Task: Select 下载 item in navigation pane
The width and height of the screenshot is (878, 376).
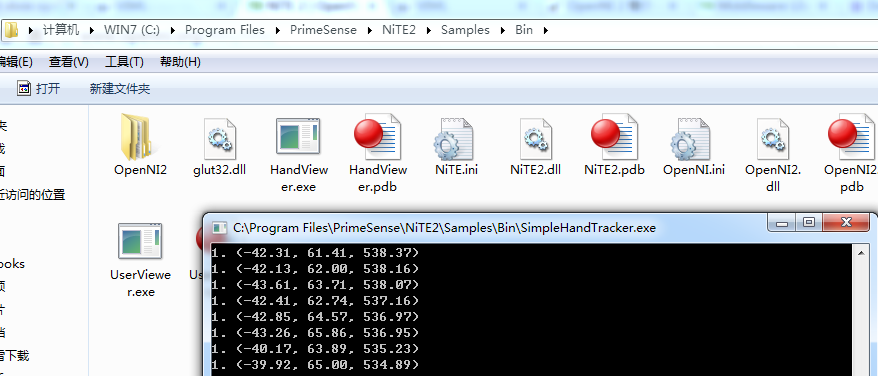Action: 15,355
